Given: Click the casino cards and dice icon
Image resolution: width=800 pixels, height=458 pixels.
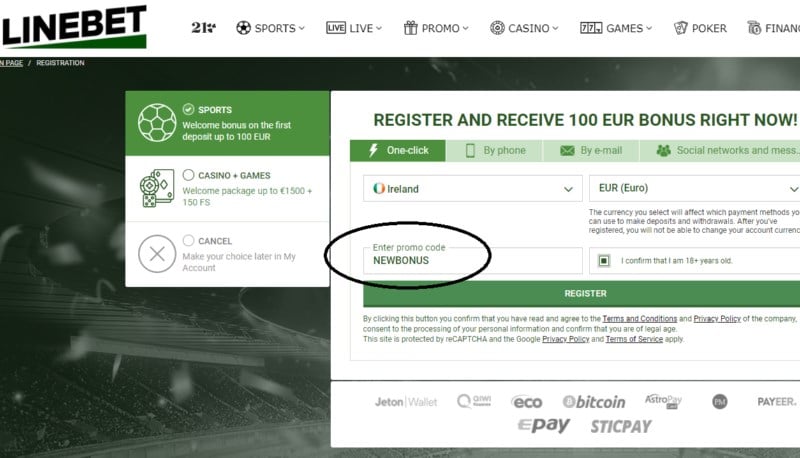Looking at the screenshot, I should click(x=156, y=188).
